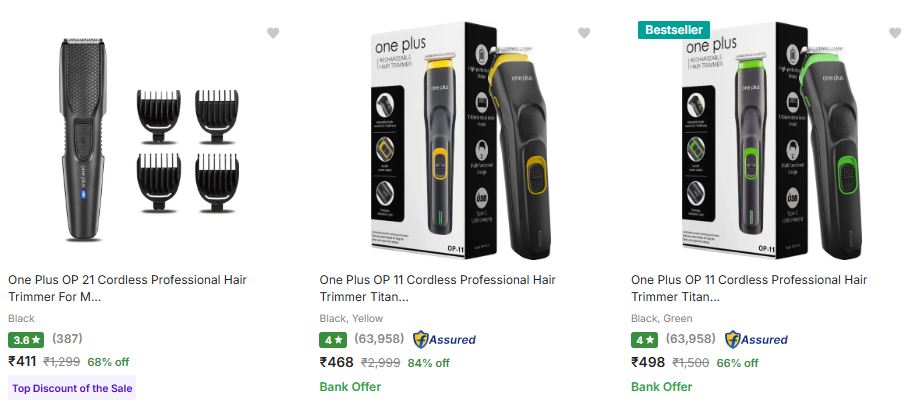This screenshot has height=403, width=917.
Task: Open One Plus OP 21 Cordless trimmer title
Action: [127, 288]
